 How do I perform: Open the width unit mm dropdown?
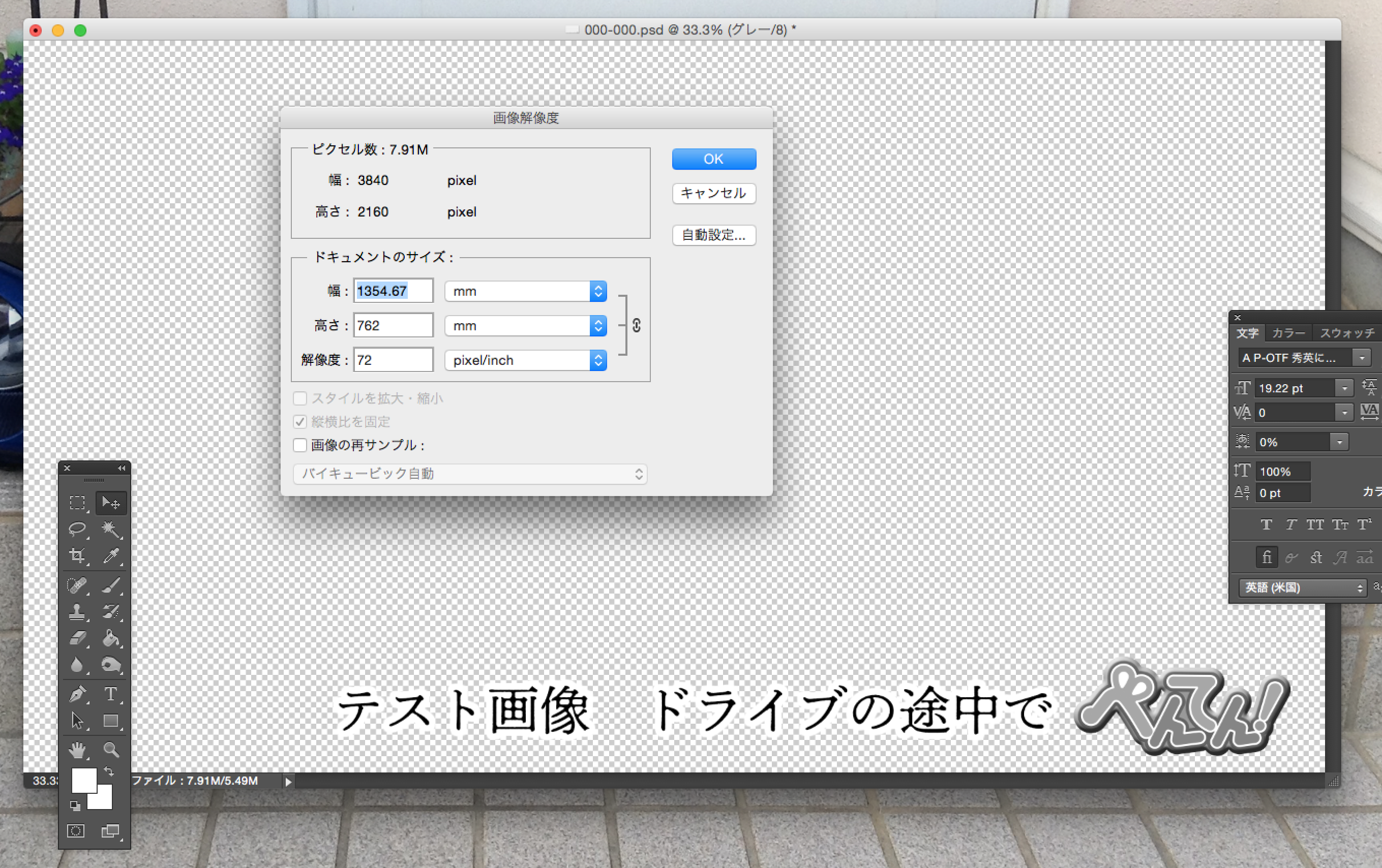click(x=525, y=291)
